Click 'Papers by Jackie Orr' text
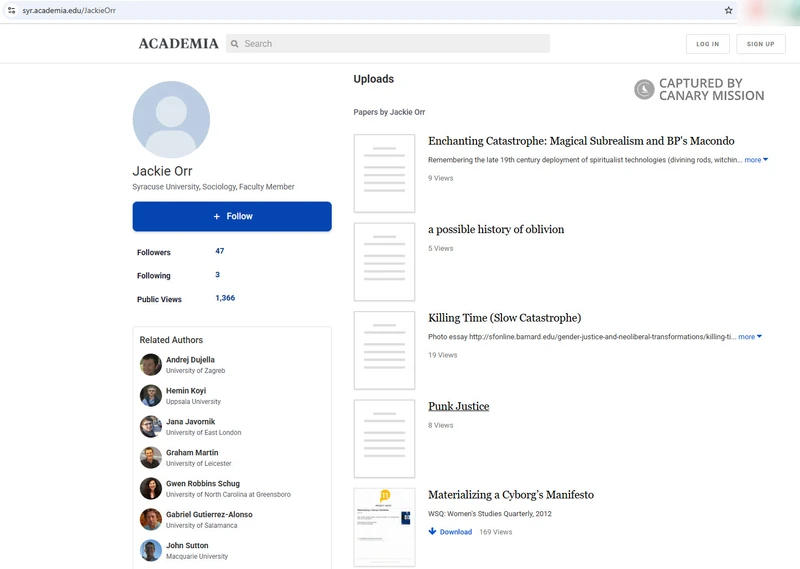Viewport: 800px width, 569px height. pyautogui.click(x=389, y=112)
